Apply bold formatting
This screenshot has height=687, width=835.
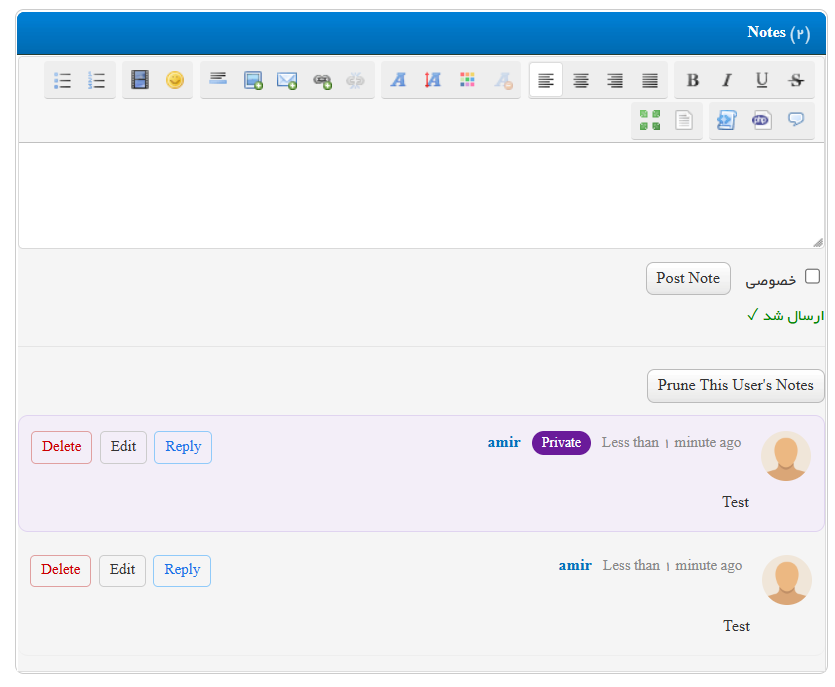tap(692, 80)
